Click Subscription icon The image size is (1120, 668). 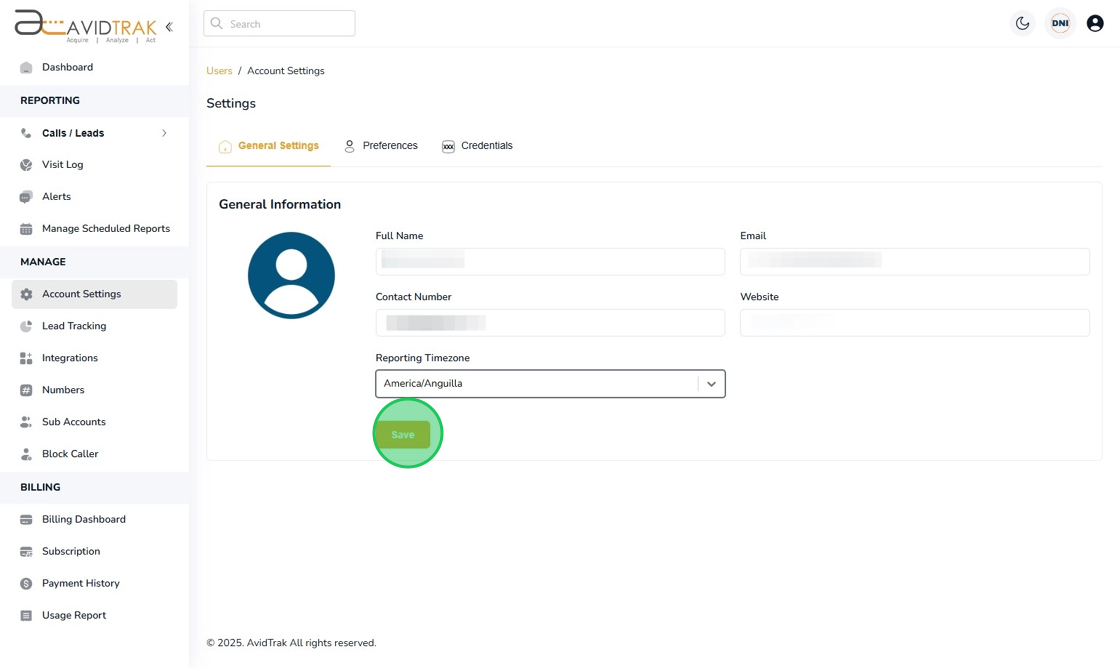click(x=26, y=552)
